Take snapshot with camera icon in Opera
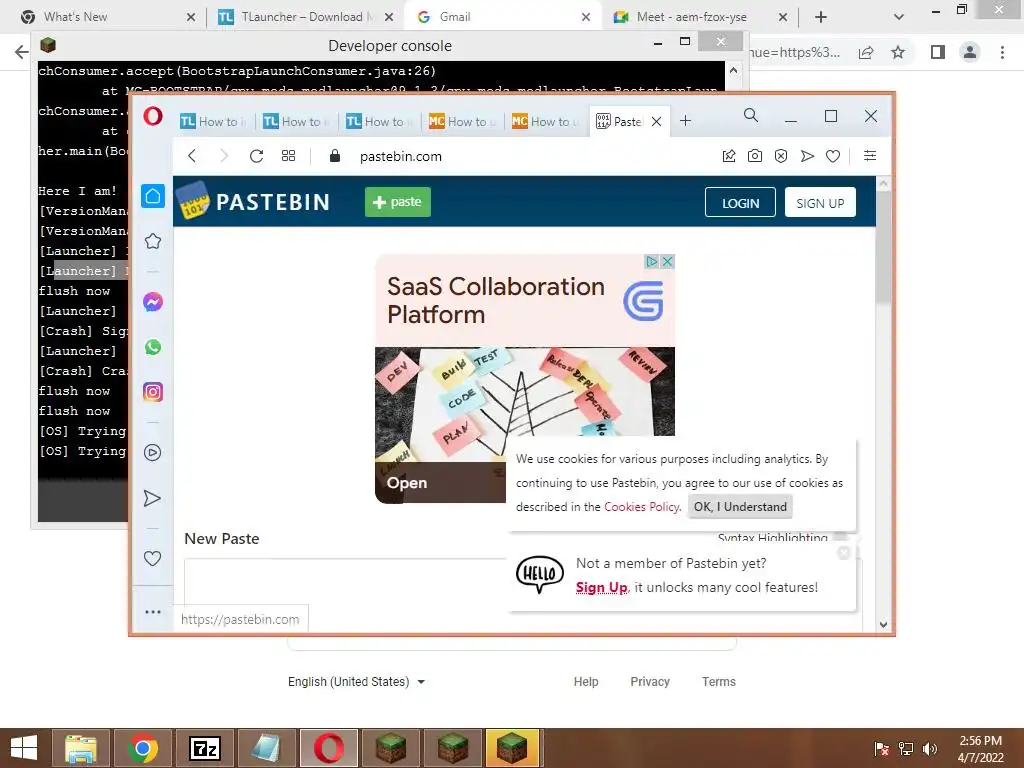This screenshot has height=768, width=1024. 755,155
